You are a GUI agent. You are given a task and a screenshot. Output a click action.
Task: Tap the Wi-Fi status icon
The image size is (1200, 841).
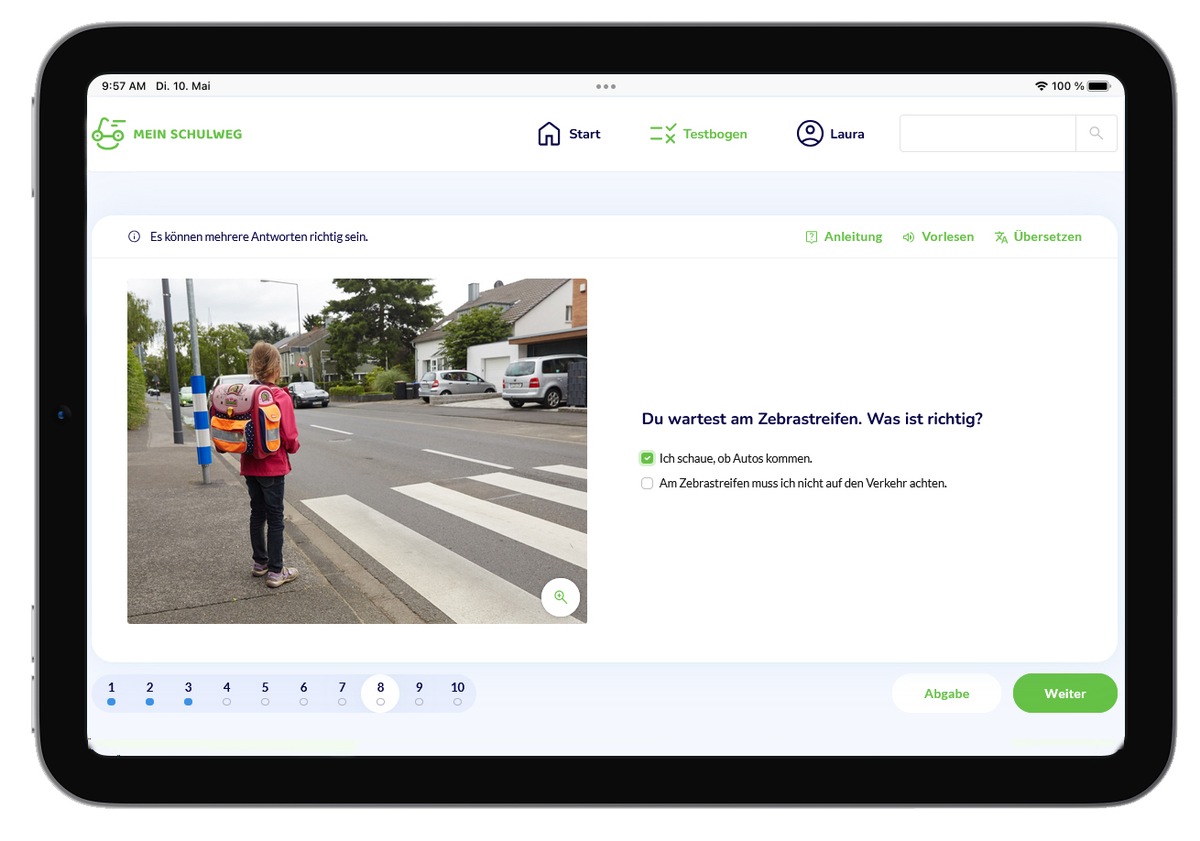pos(1041,86)
